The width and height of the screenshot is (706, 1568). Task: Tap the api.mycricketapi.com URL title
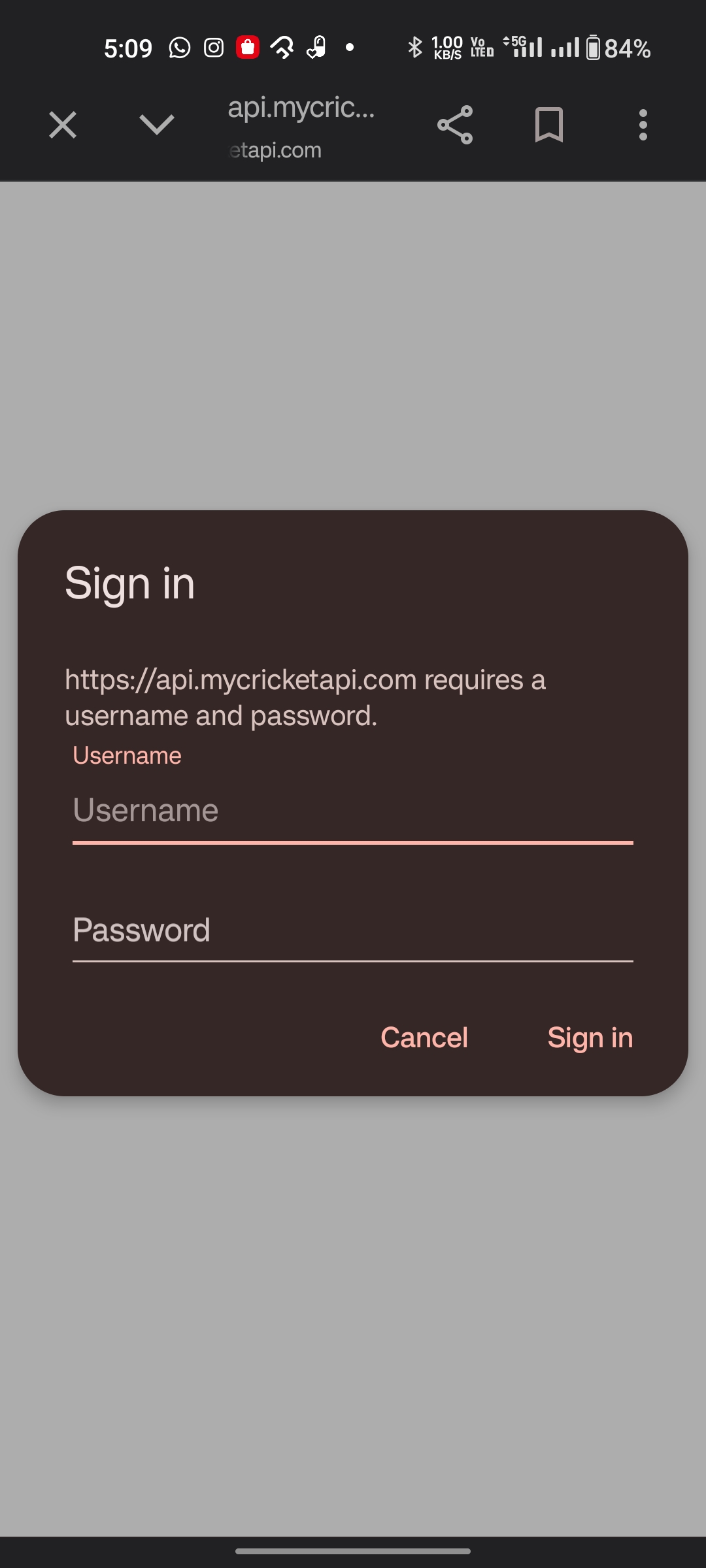301,107
